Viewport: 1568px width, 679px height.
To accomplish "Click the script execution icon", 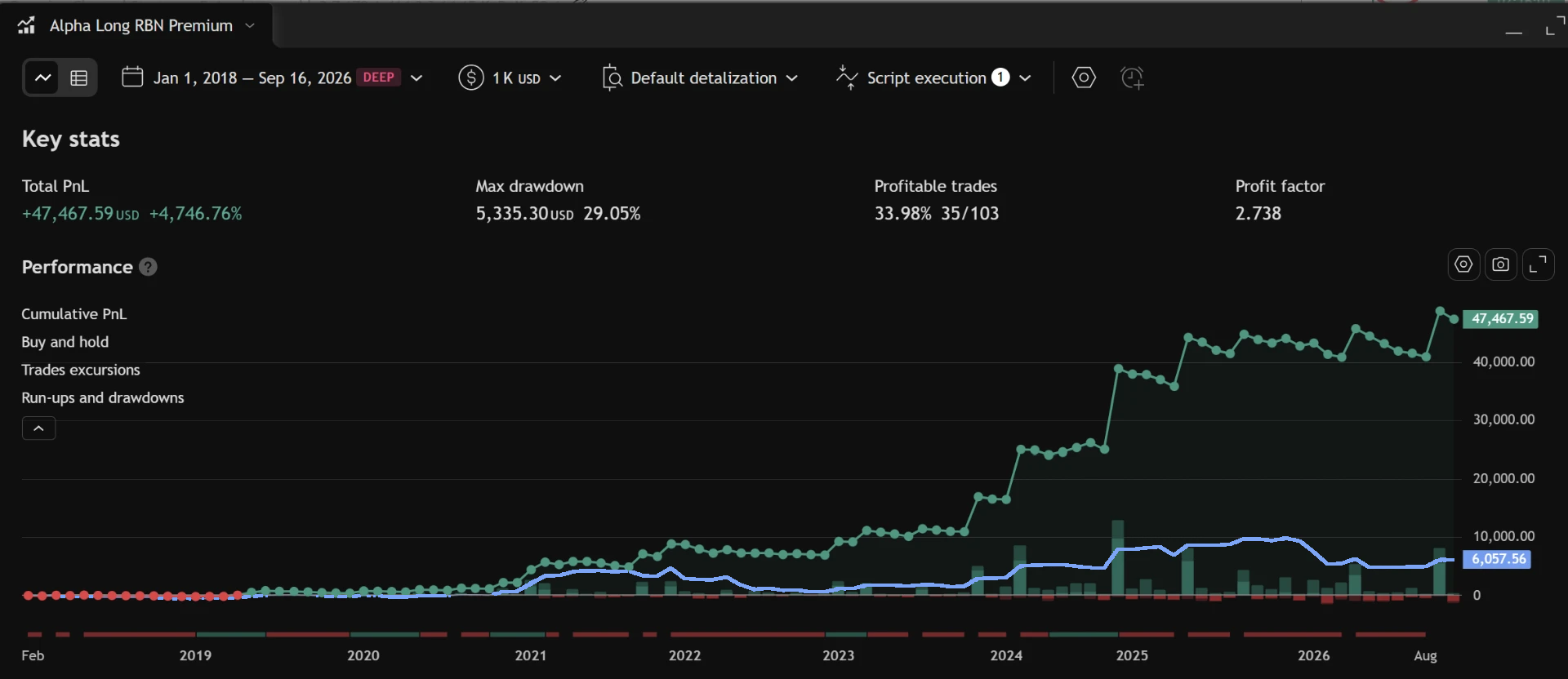I will point(847,78).
